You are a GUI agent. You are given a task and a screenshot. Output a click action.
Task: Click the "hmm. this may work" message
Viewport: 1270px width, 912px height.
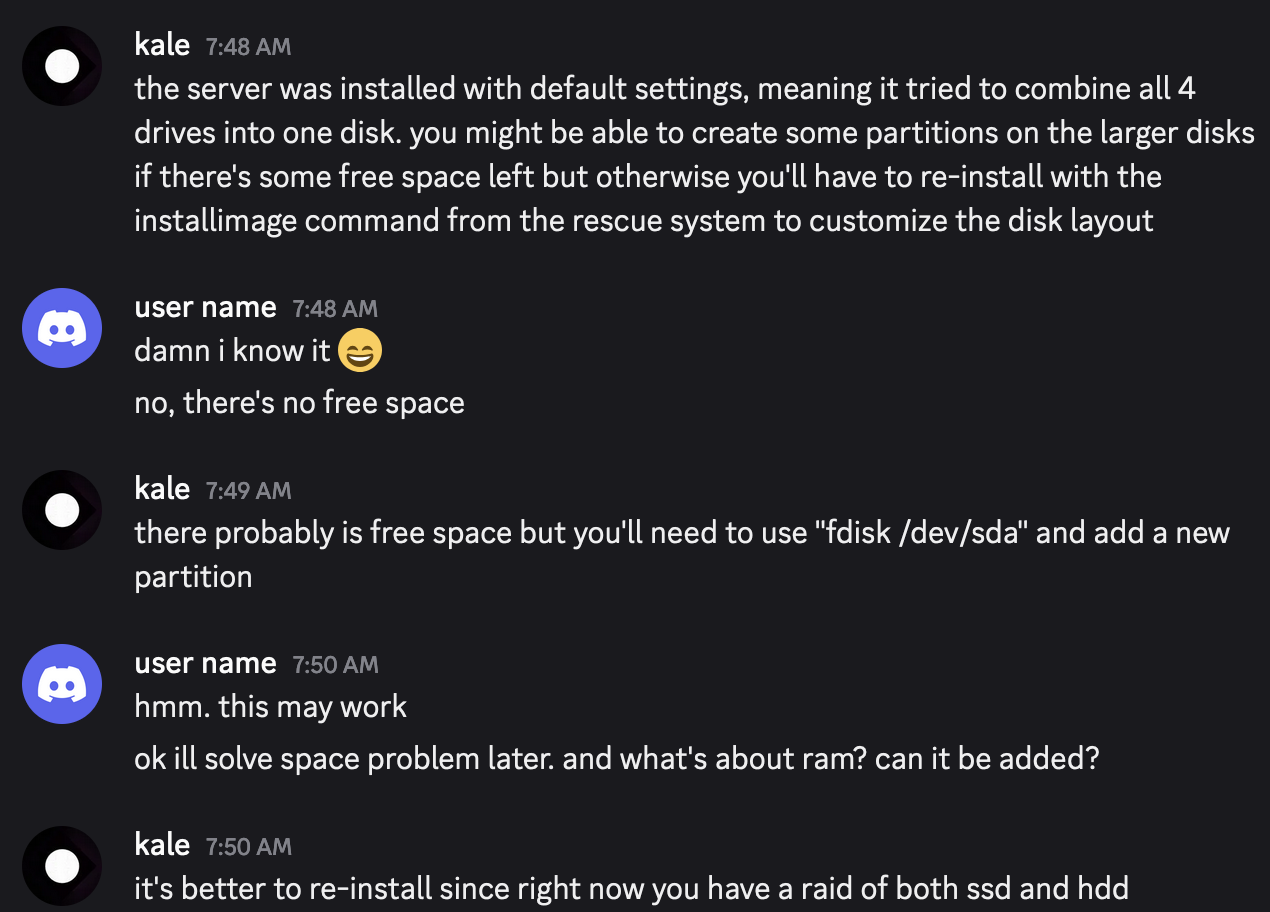[x=270, y=707]
